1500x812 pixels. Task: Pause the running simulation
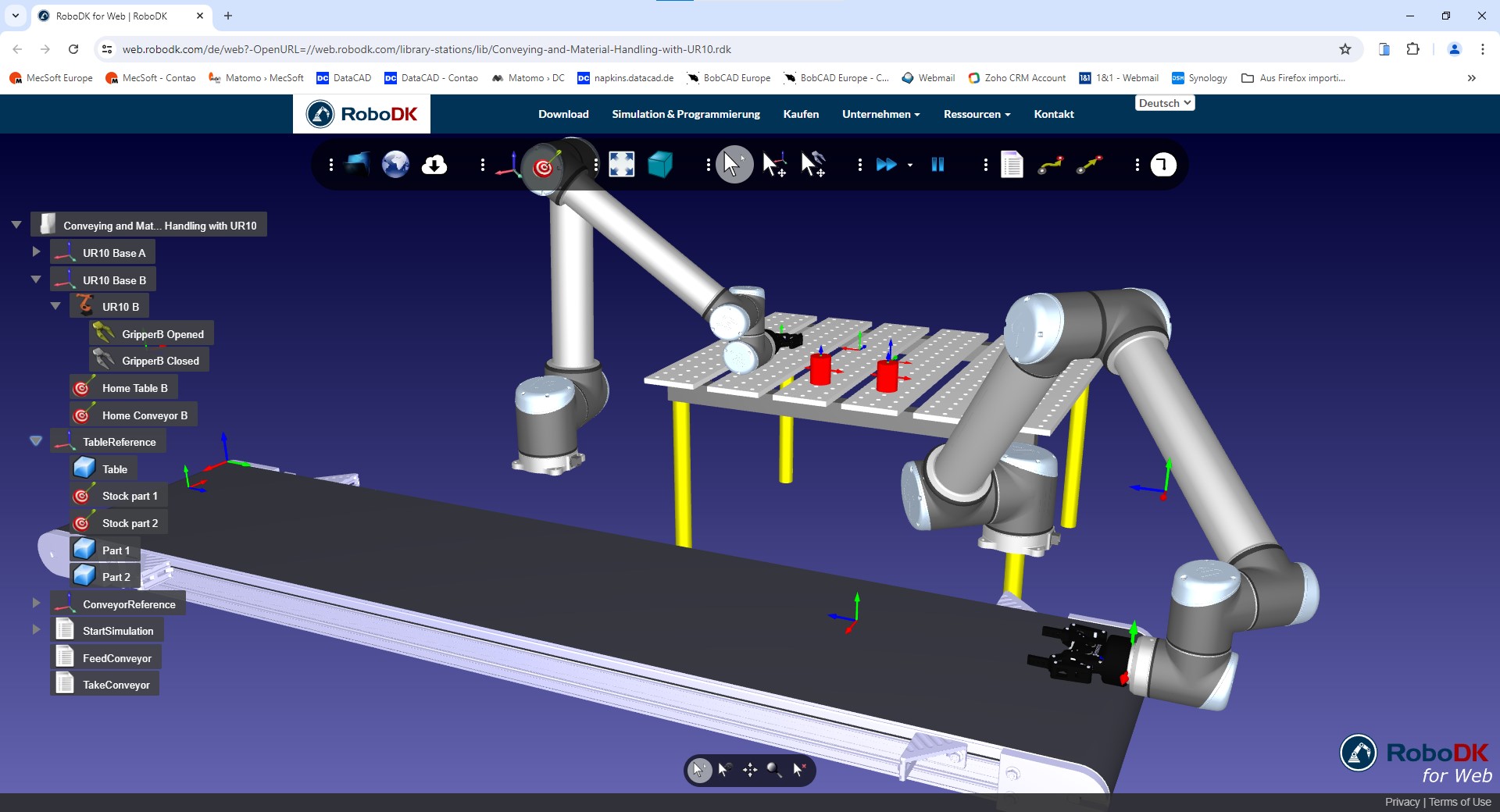pos(937,164)
